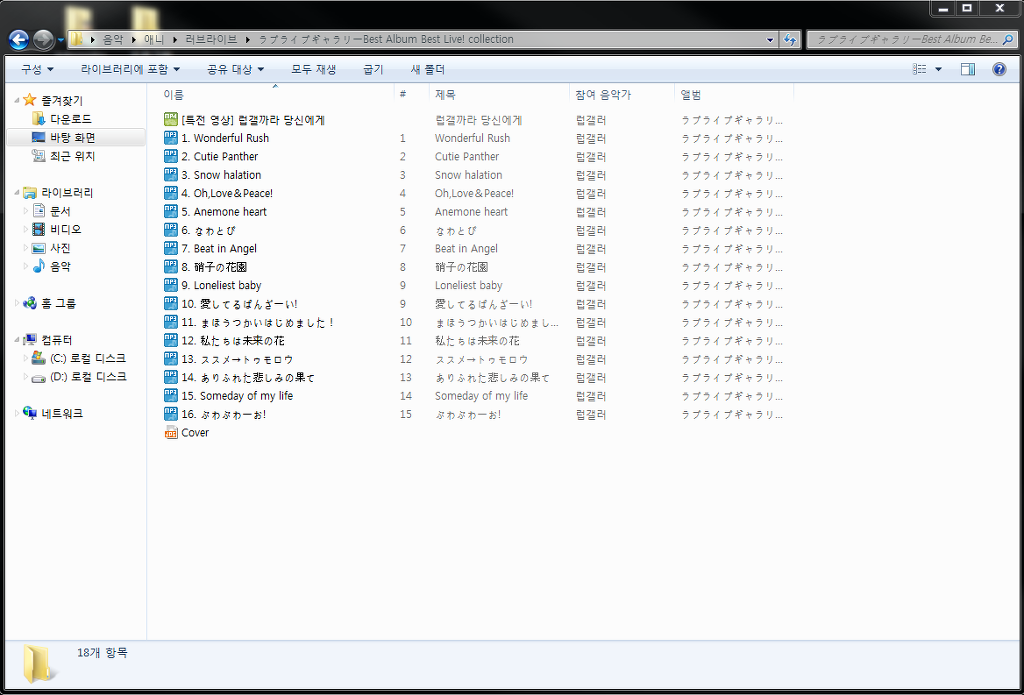
Task: Click the 굽기 burn button
Action: pos(374,69)
